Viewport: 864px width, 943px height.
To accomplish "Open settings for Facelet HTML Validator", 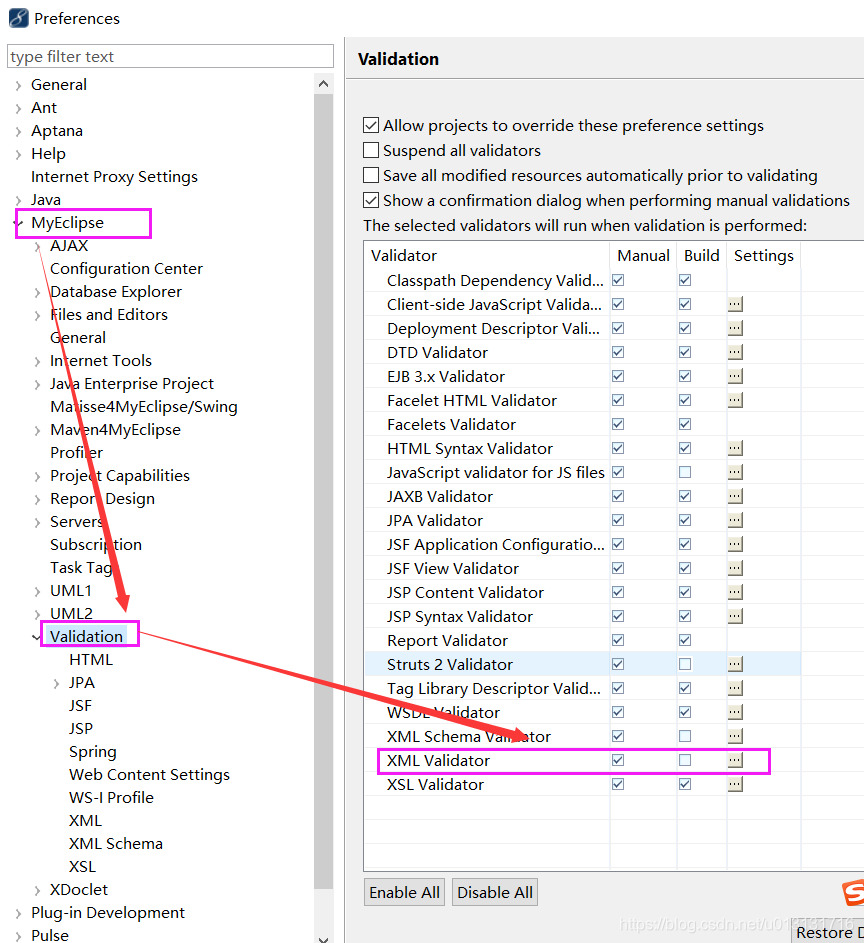I will tap(735, 401).
